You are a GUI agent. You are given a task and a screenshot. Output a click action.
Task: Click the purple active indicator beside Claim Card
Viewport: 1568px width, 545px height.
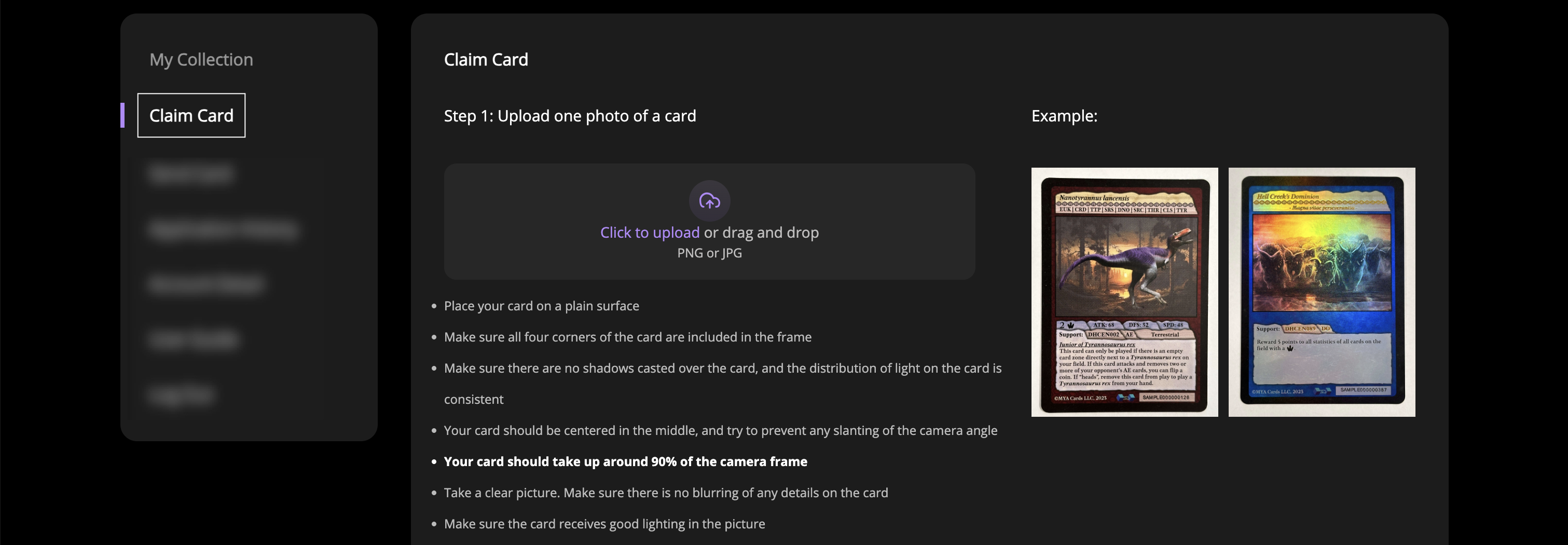coord(123,116)
